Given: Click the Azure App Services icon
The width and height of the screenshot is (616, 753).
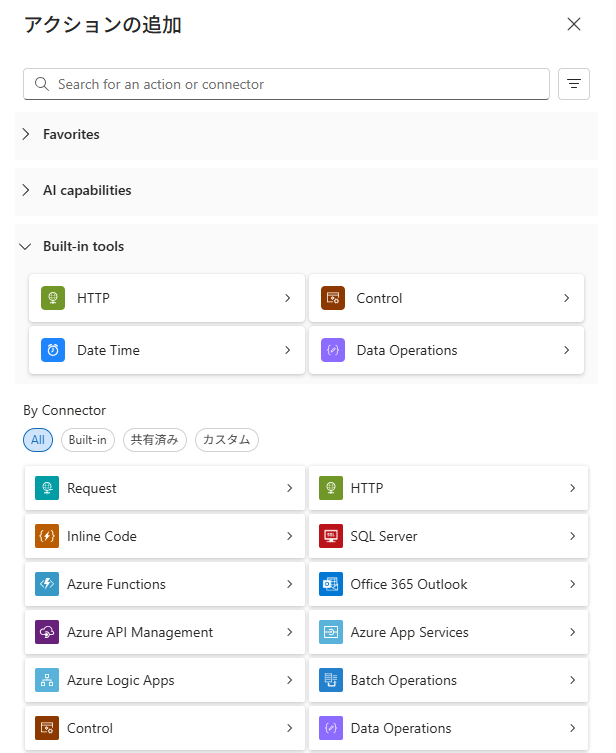Looking at the screenshot, I should click(331, 632).
